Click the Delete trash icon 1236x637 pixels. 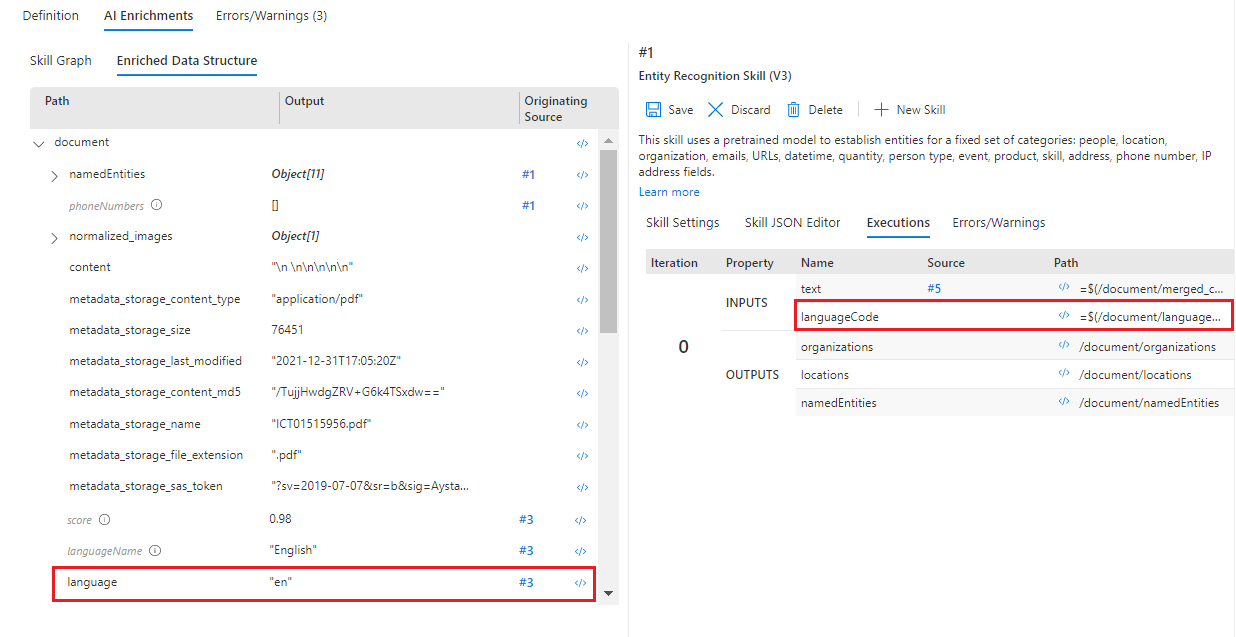pos(793,110)
